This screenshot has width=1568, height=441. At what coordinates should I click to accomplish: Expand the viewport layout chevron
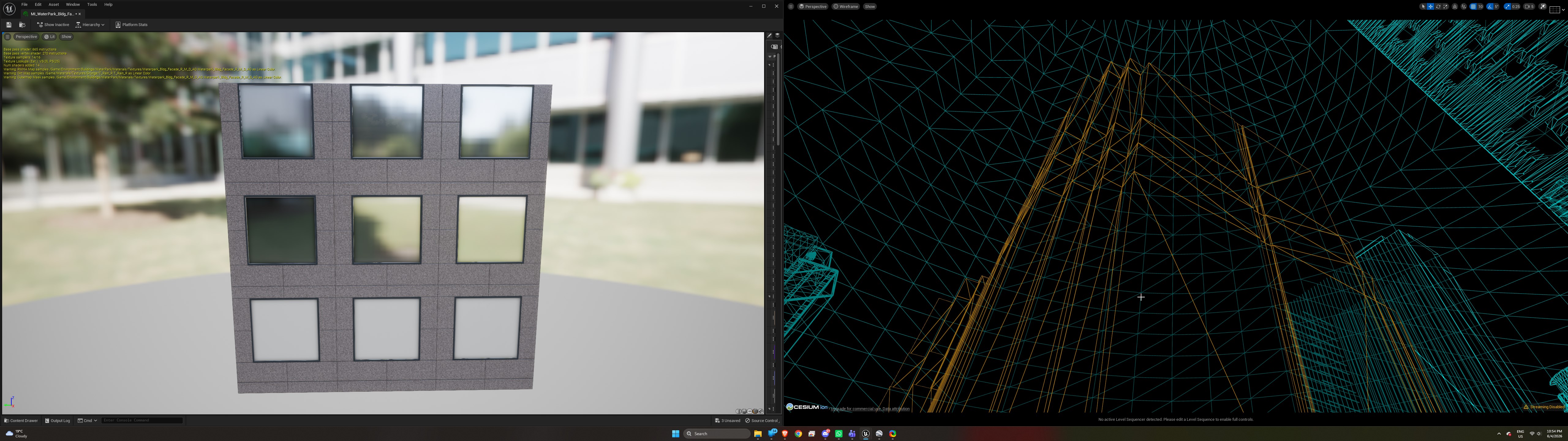coord(1563,10)
